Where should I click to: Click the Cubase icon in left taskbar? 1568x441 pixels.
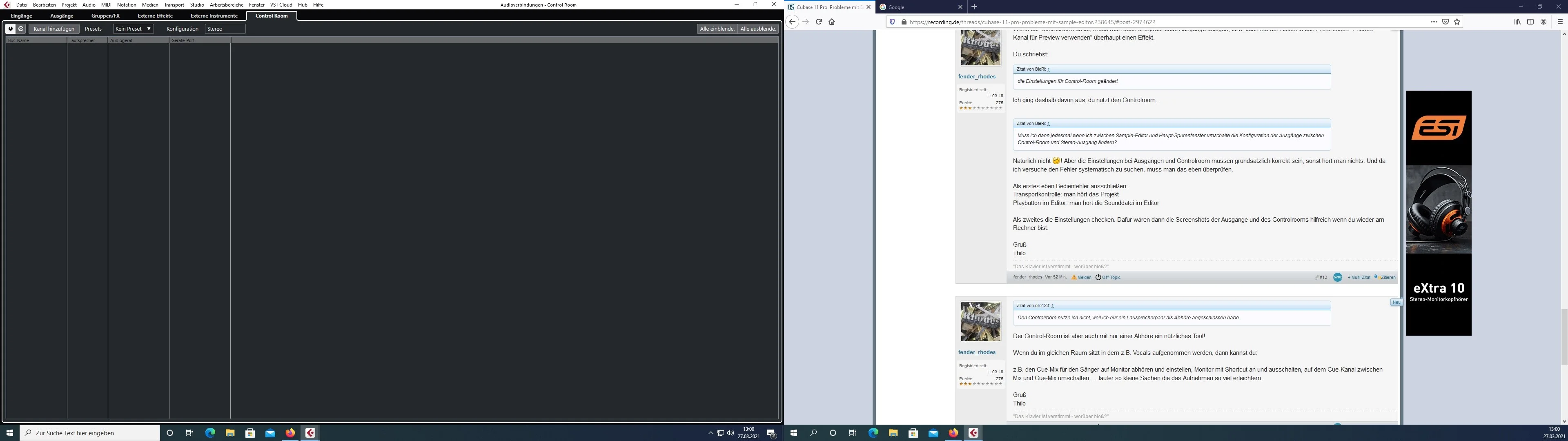310,433
